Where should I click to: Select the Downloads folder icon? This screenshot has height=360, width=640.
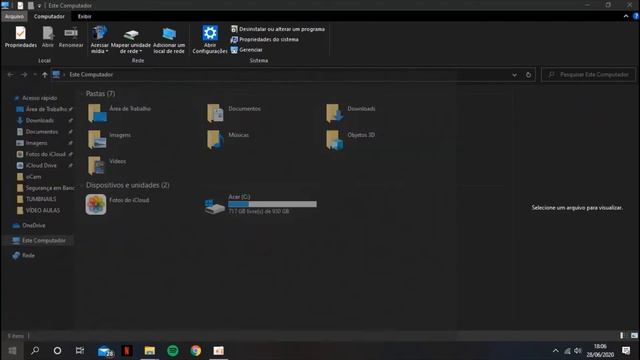(x=335, y=113)
